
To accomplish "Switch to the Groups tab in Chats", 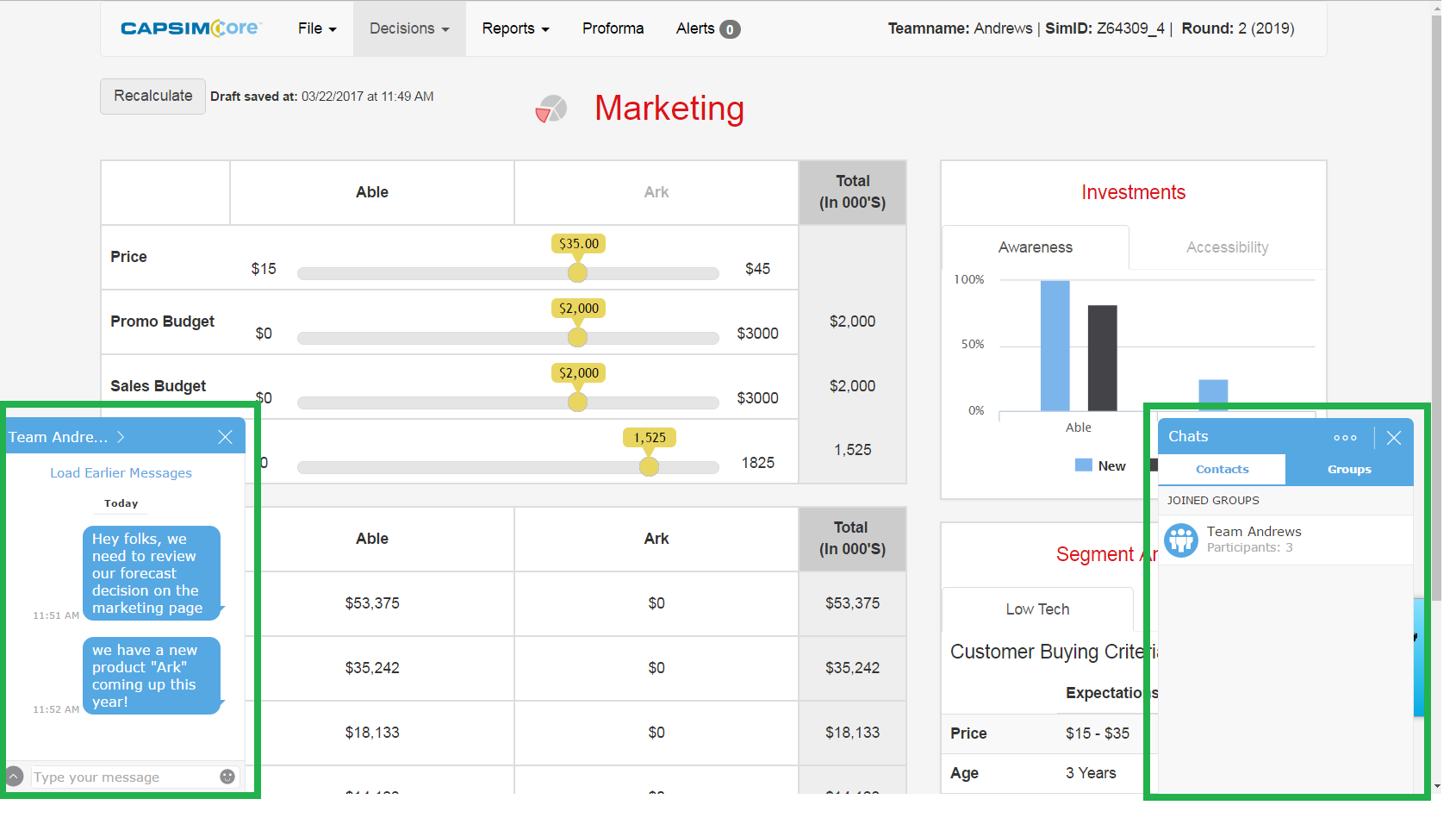I will point(1349,469).
